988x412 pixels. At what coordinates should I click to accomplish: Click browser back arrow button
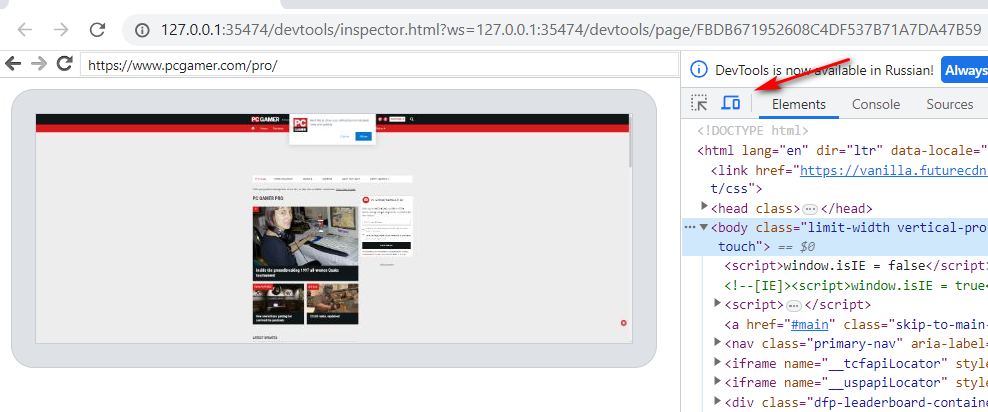[25, 30]
